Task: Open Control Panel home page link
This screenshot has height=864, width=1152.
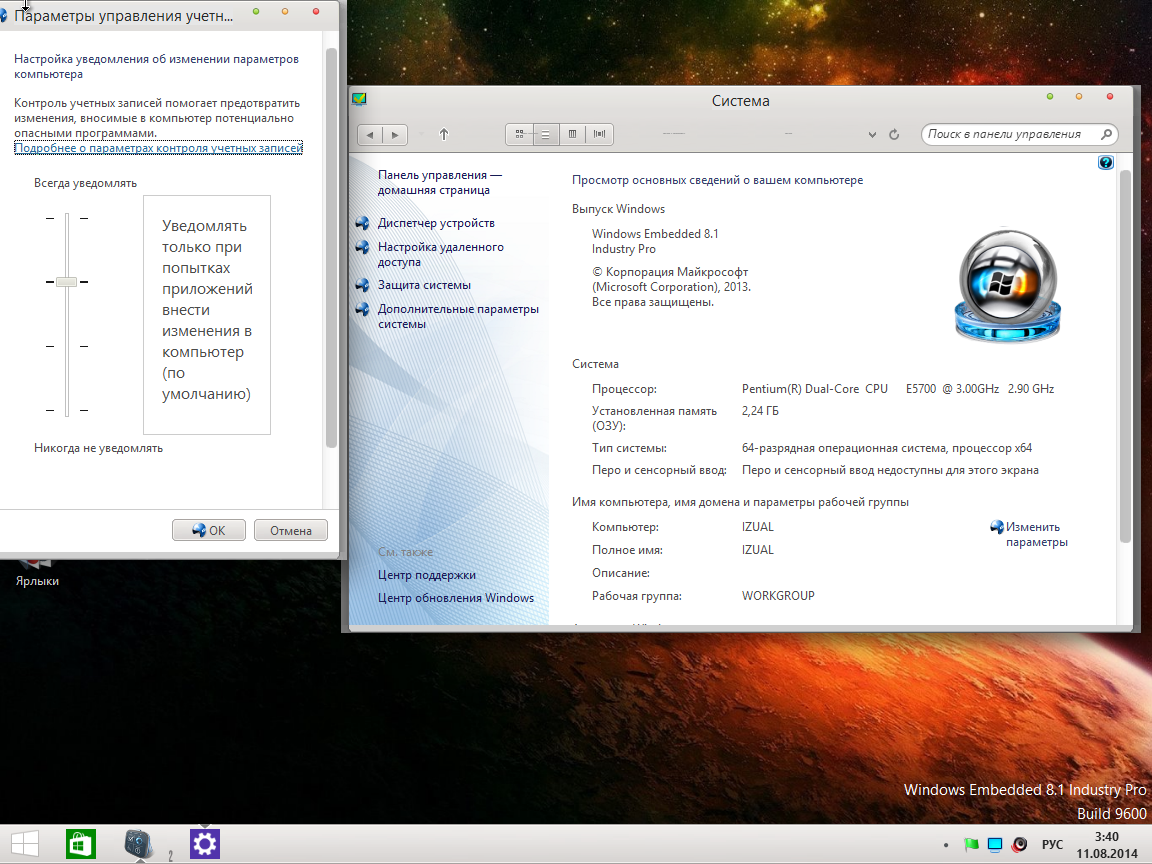Action: tap(440, 182)
